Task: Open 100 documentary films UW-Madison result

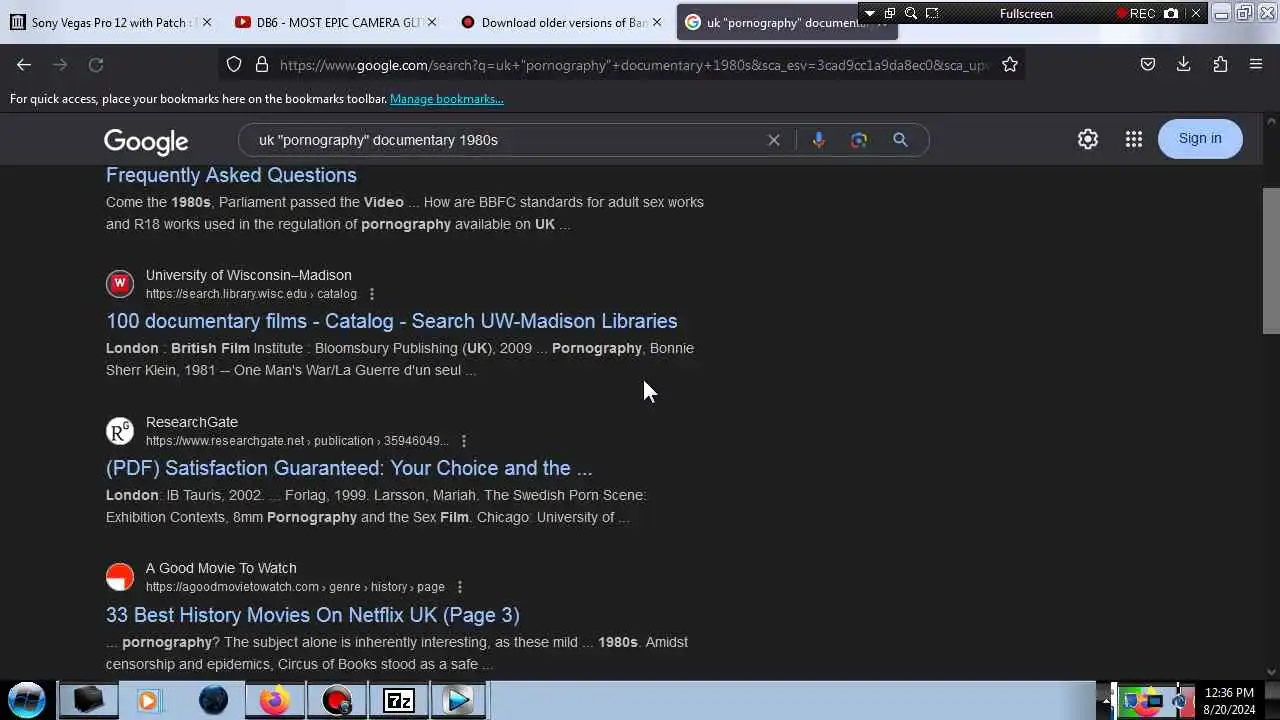Action: point(392,321)
